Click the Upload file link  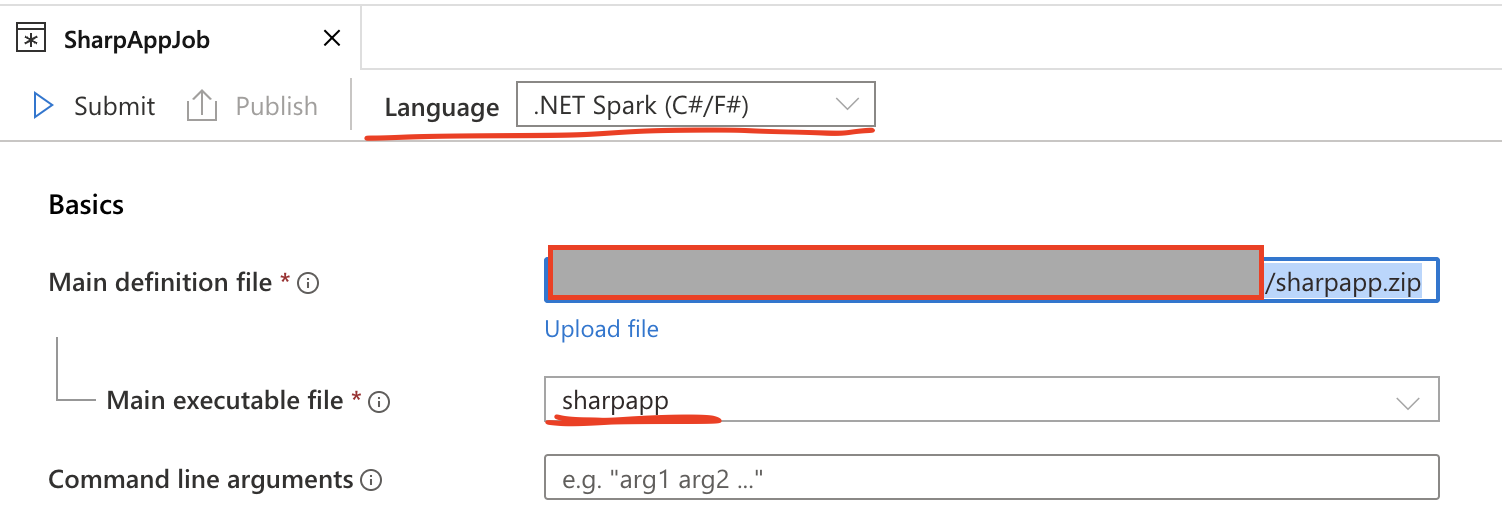pyautogui.click(x=602, y=329)
